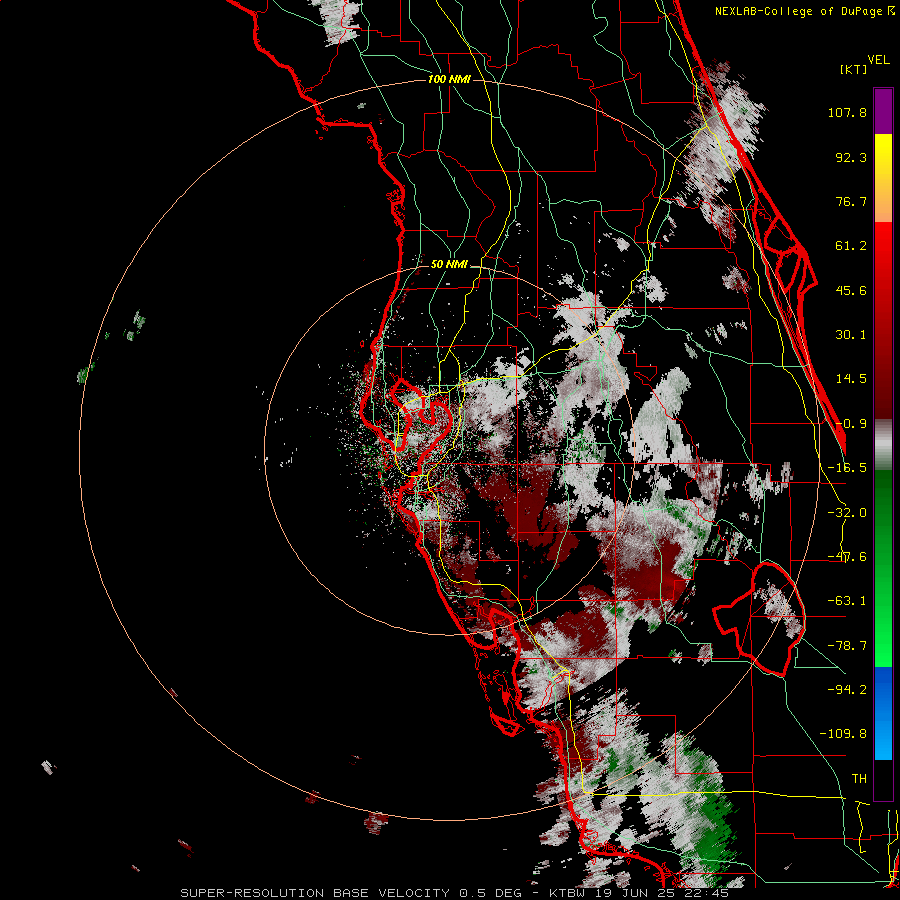
Task: Click the [KT] units label
Action: (x=853, y=69)
